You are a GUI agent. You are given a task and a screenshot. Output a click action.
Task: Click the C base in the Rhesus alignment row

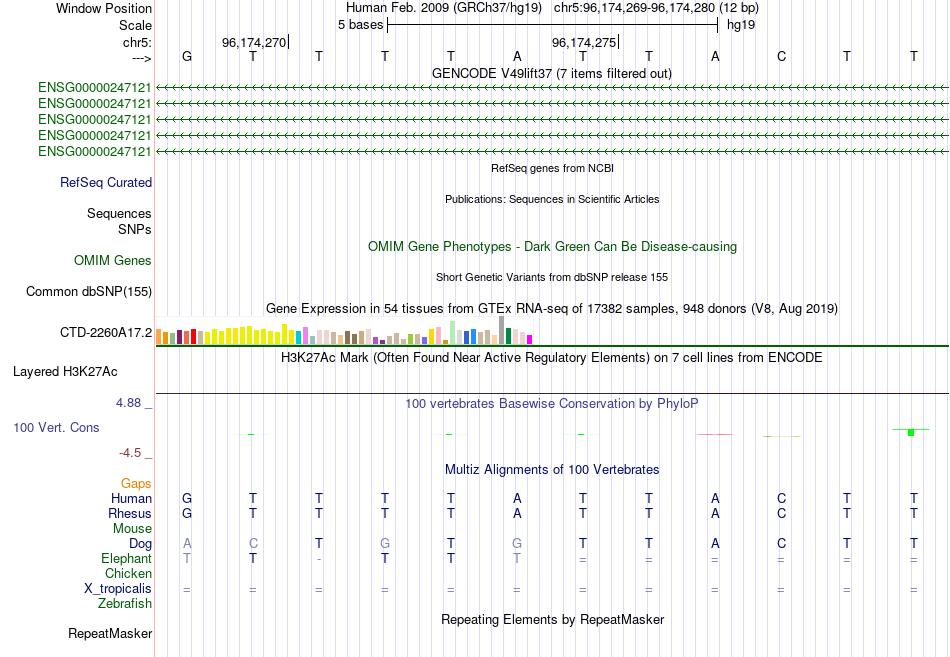781,513
